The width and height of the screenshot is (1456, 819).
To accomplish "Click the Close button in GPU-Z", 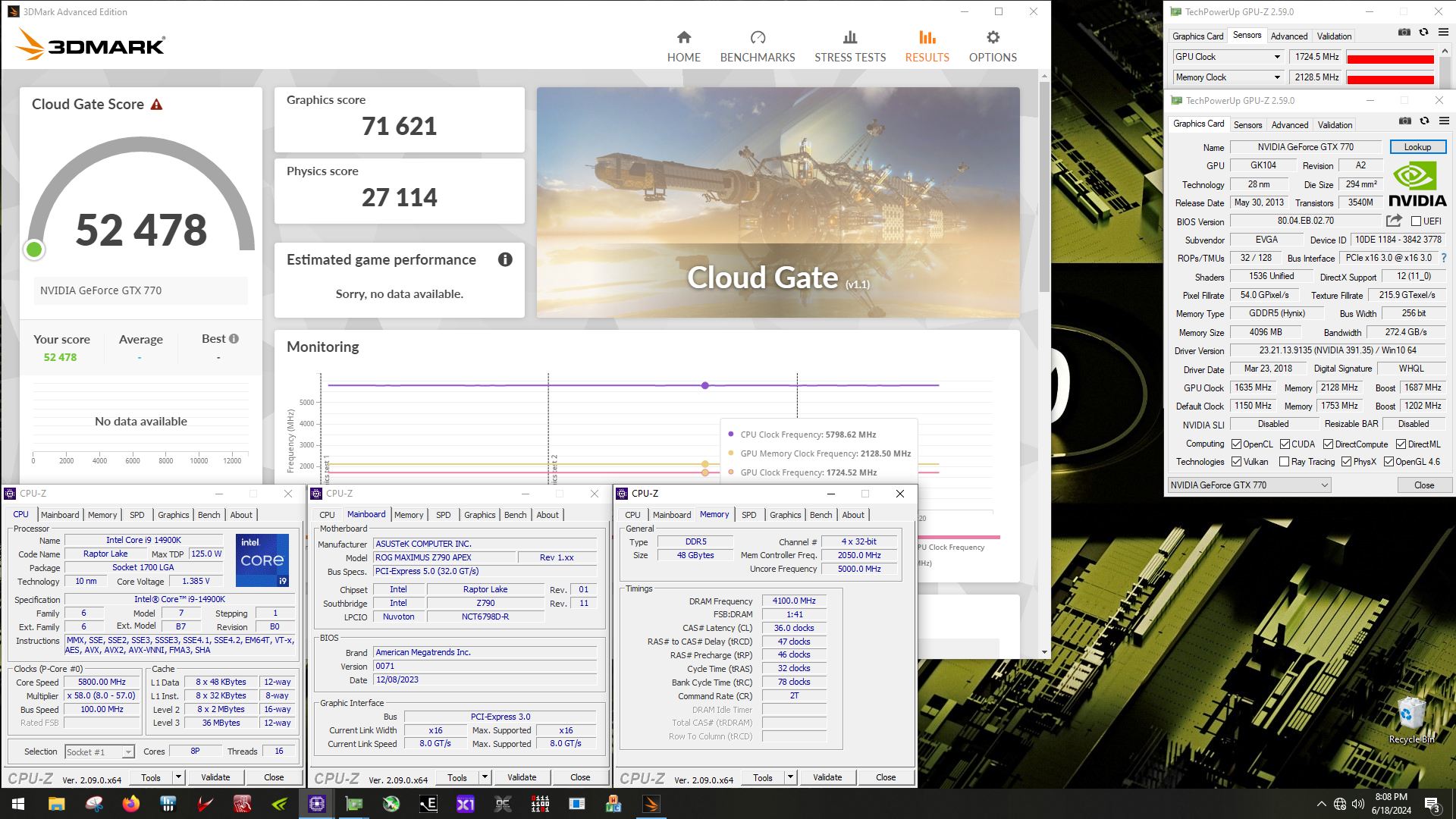I will click(x=1423, y=485).
